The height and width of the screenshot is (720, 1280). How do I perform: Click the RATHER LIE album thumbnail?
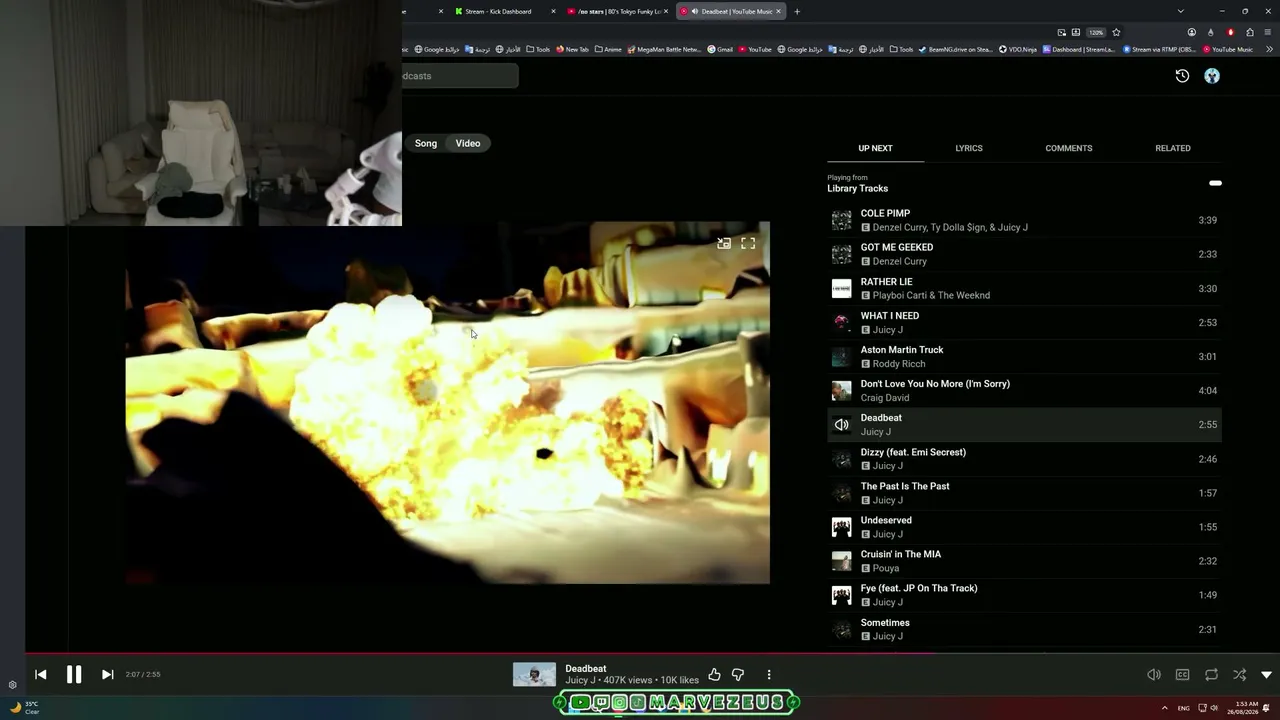coord(842,288)
